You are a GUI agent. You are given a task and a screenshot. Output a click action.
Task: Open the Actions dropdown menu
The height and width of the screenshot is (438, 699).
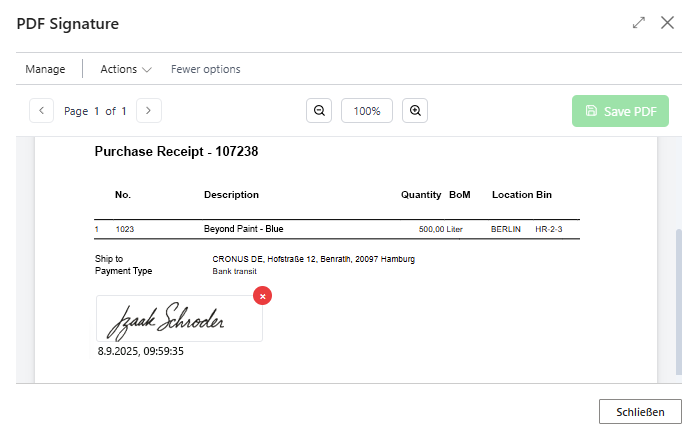click(x=125, y=69)
